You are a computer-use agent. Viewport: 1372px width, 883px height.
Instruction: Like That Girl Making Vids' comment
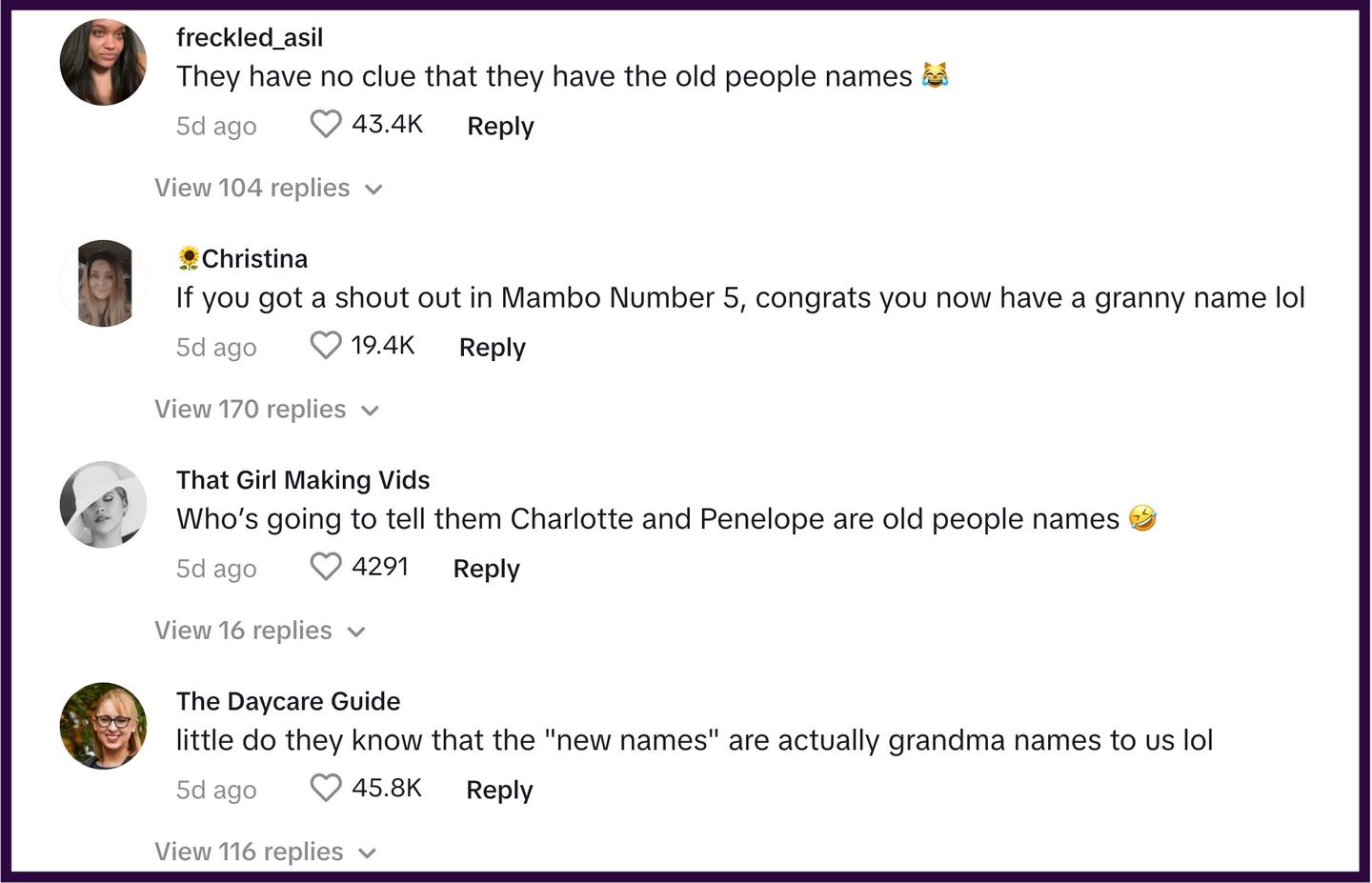pyautogui.click(x=325, y=566)
